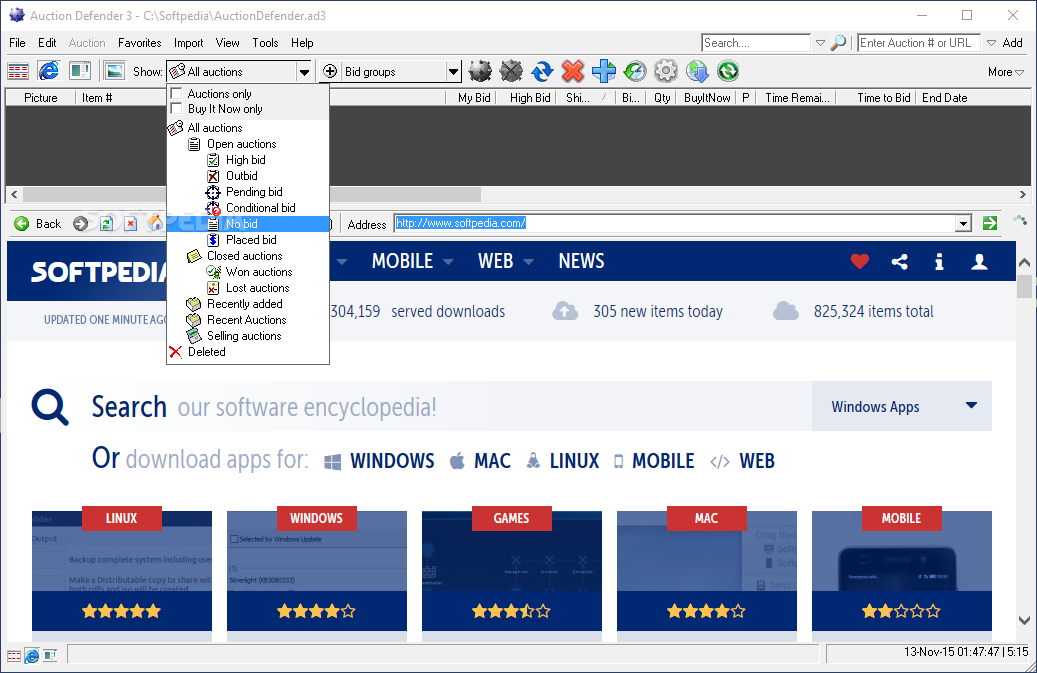Open the Search box dropdown arrow
The image size is (1037, 673).
click(x=820, y=43)
